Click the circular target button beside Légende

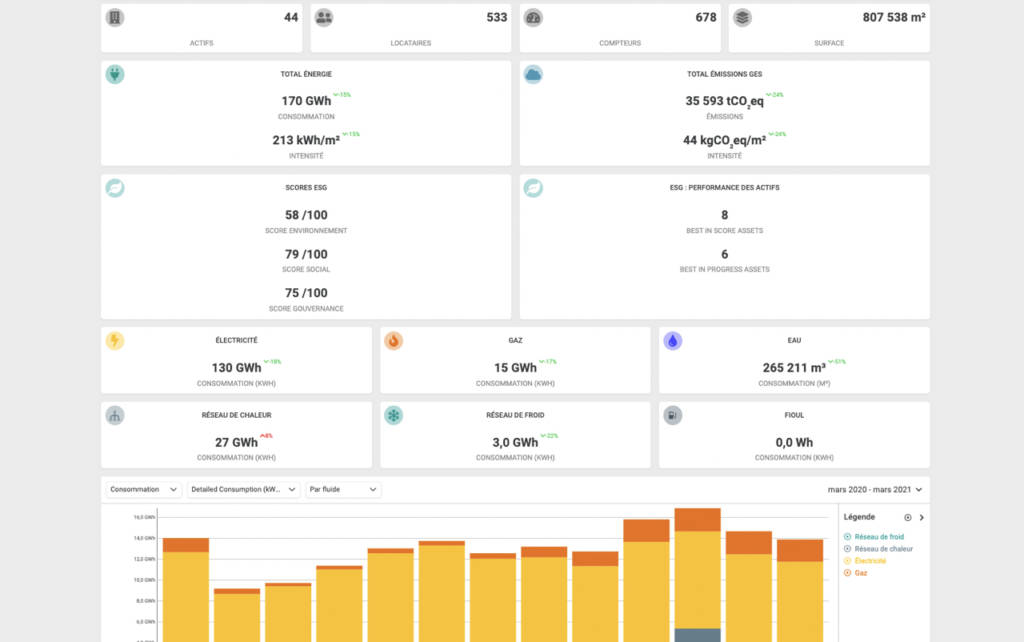pyautogui.click(x=908, y=518)
